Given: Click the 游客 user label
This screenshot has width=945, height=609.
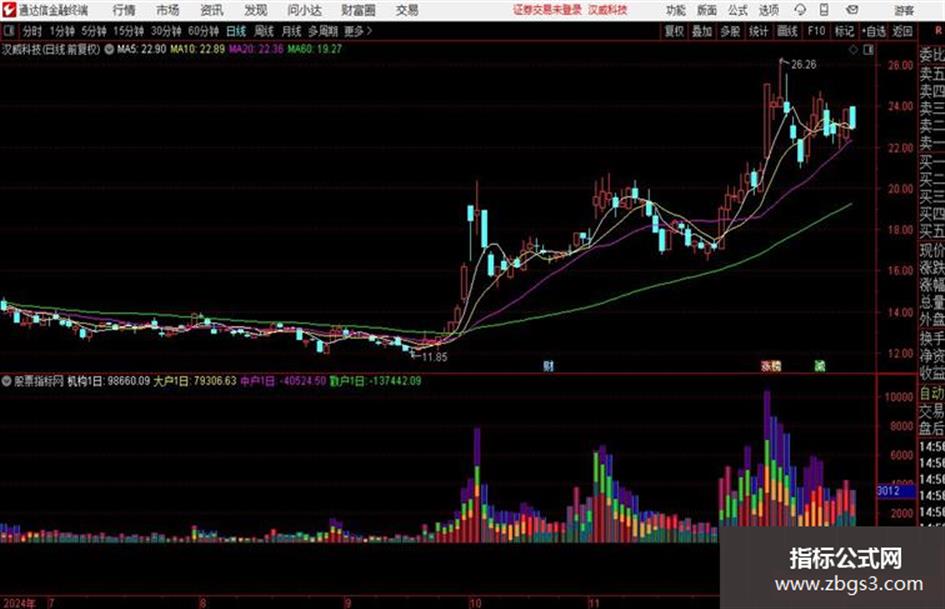Looking at the screenshot, I should 904,10.
